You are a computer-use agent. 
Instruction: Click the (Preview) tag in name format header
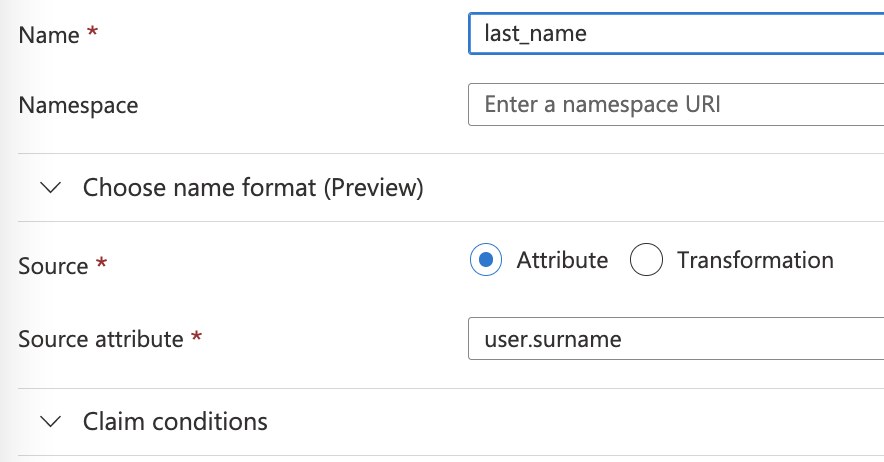(x=373, y=188)
